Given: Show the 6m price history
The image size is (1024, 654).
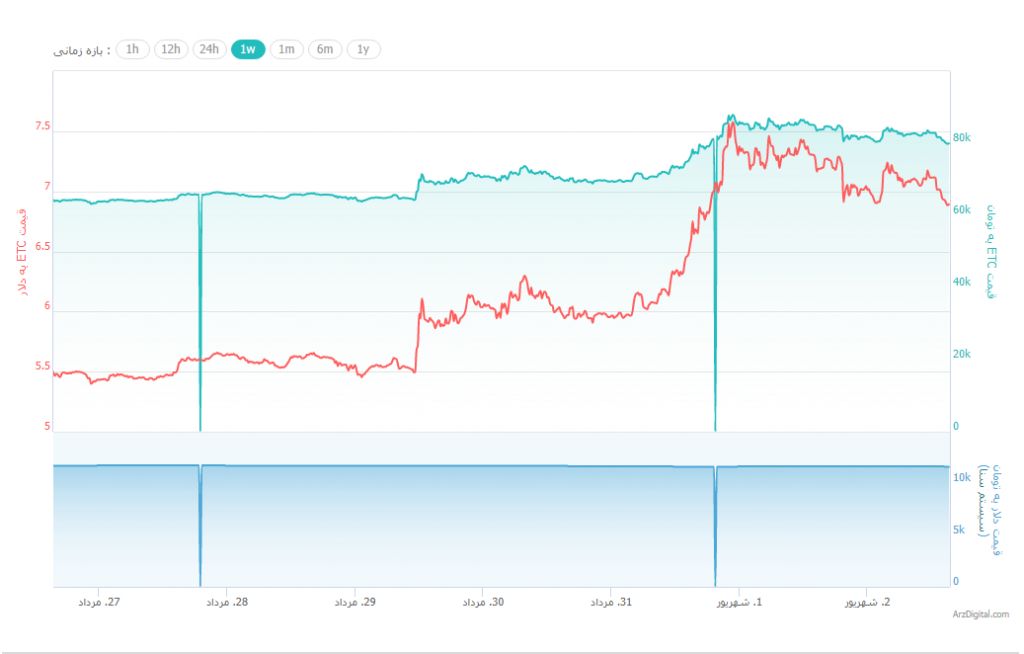Looking at the screenshot, I should 325,49.
